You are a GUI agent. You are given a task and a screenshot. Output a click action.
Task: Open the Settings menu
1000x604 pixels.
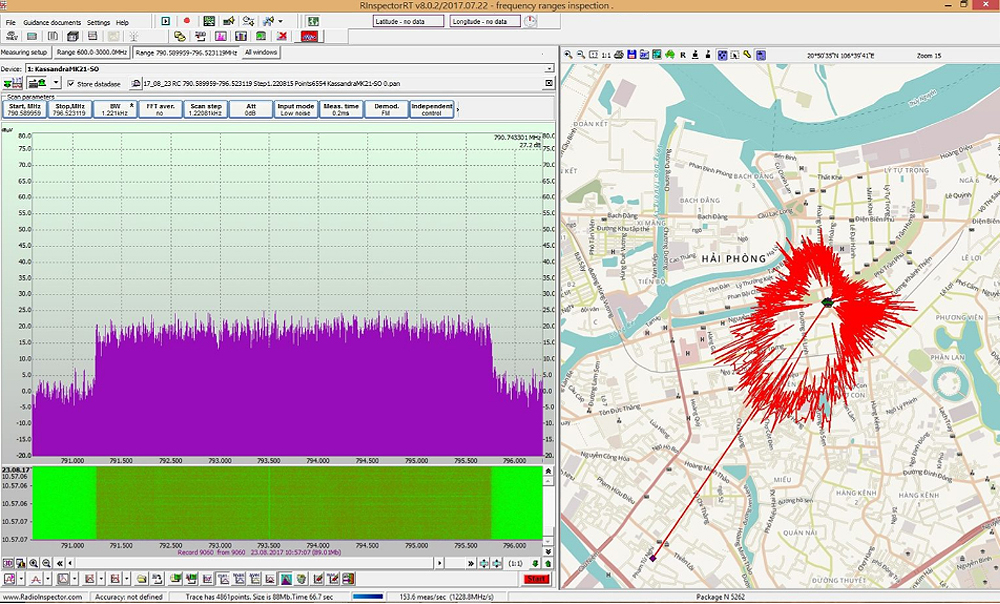(x=98, y=22)
